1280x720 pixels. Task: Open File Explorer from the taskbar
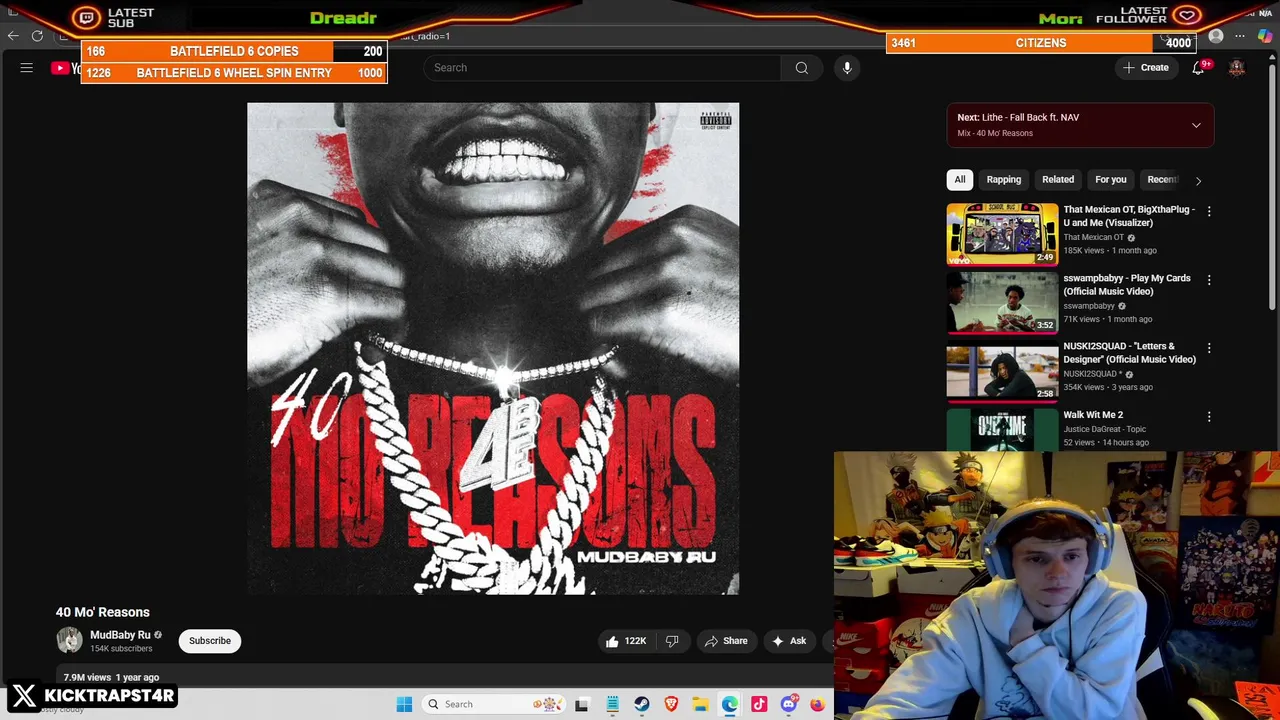tap(700, 704)
